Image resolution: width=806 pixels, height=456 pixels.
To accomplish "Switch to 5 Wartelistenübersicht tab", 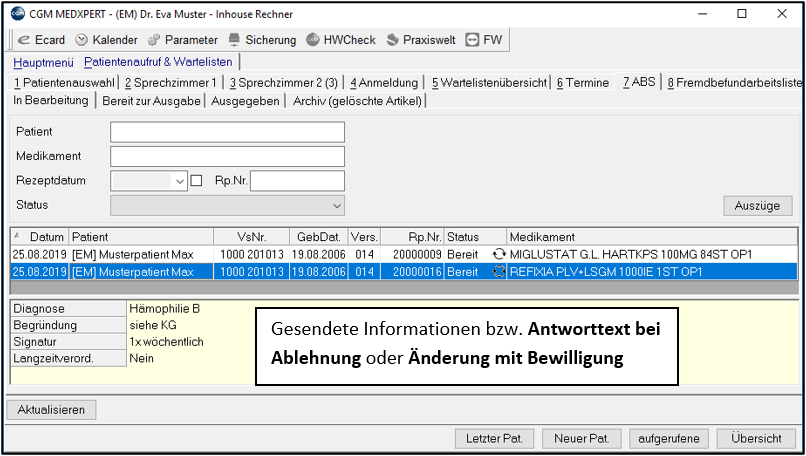I will coord(489,83).
